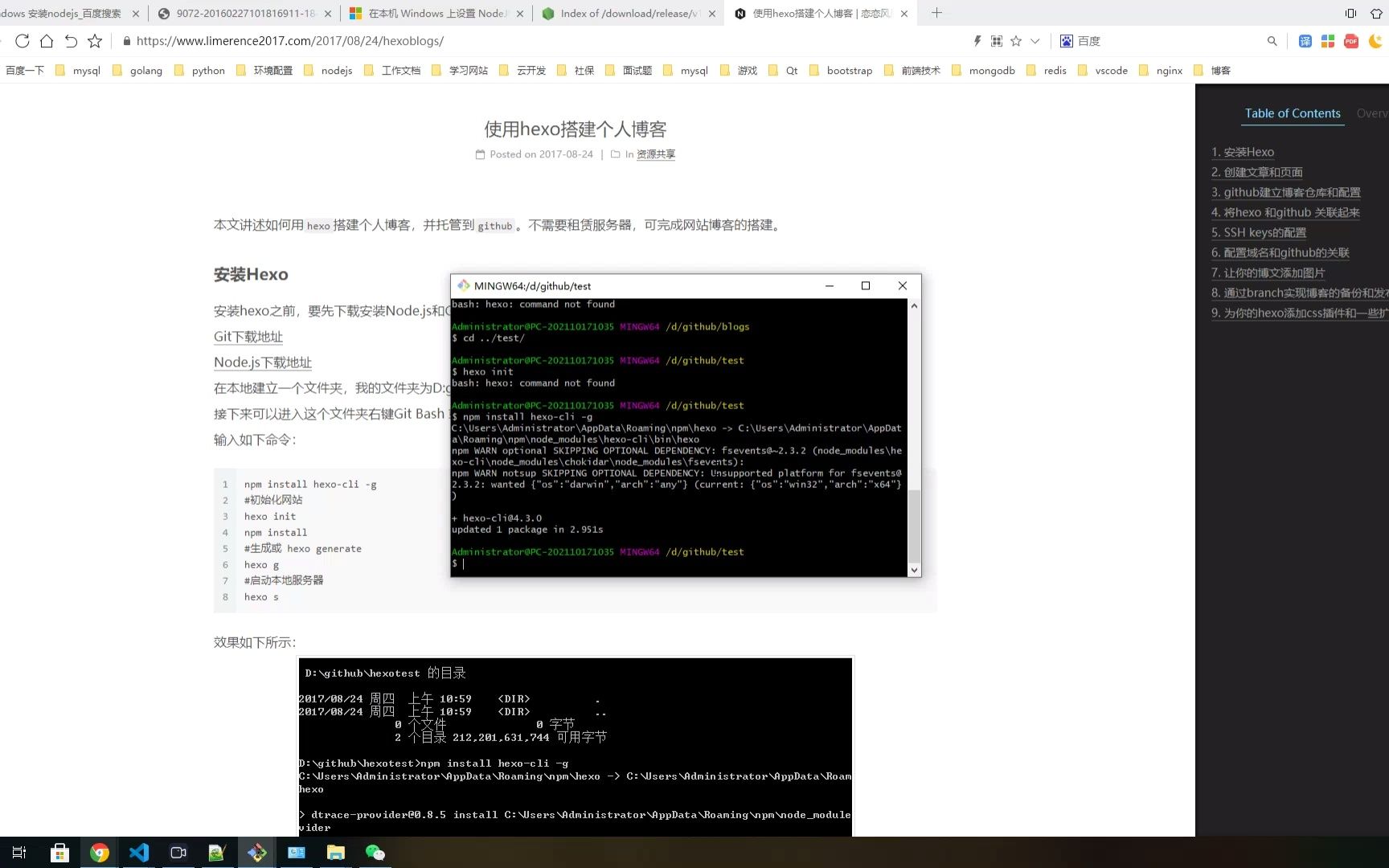Select the Table of Contents tab
The width and height of the screenshot is (1389, 868).
(1293, 113)
